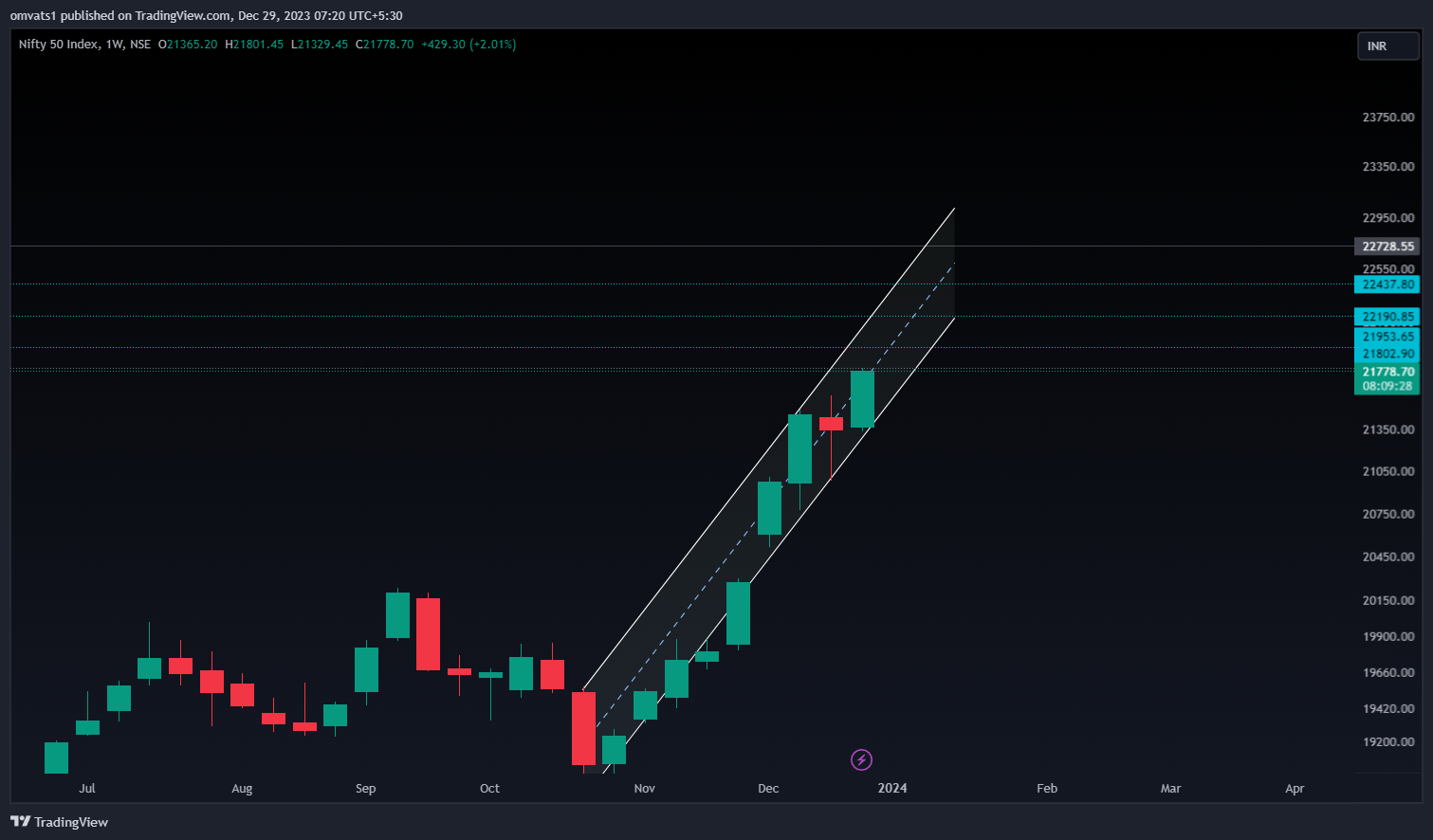Open the INR currency selector
Screen dimensions: 1433x840
tap(1388, 46)
